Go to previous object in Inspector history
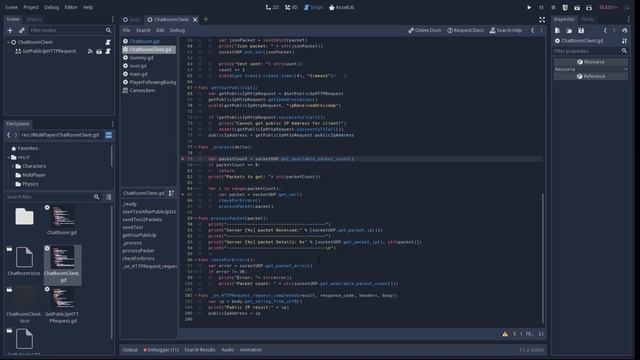This screenshot has height=360, width=640. (x=605, y=31)
